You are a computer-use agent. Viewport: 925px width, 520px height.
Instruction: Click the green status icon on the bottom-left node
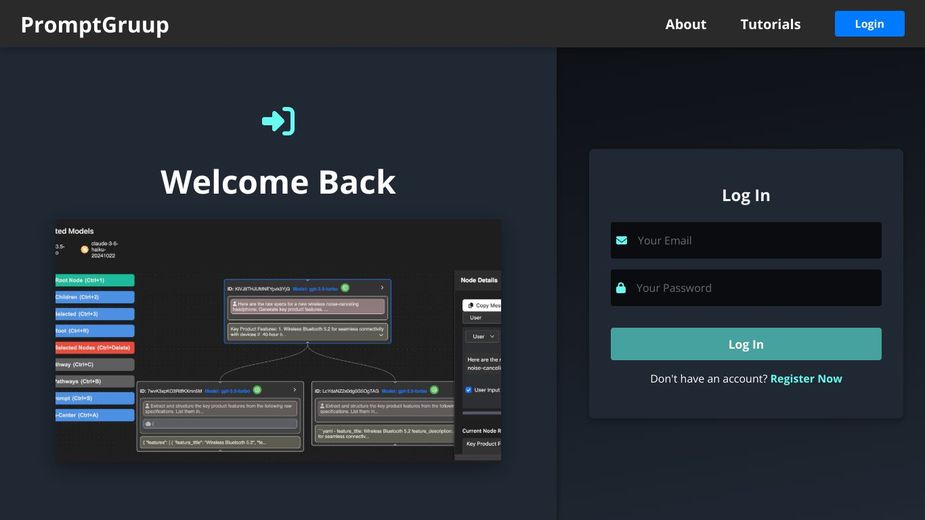pos(257,390)
